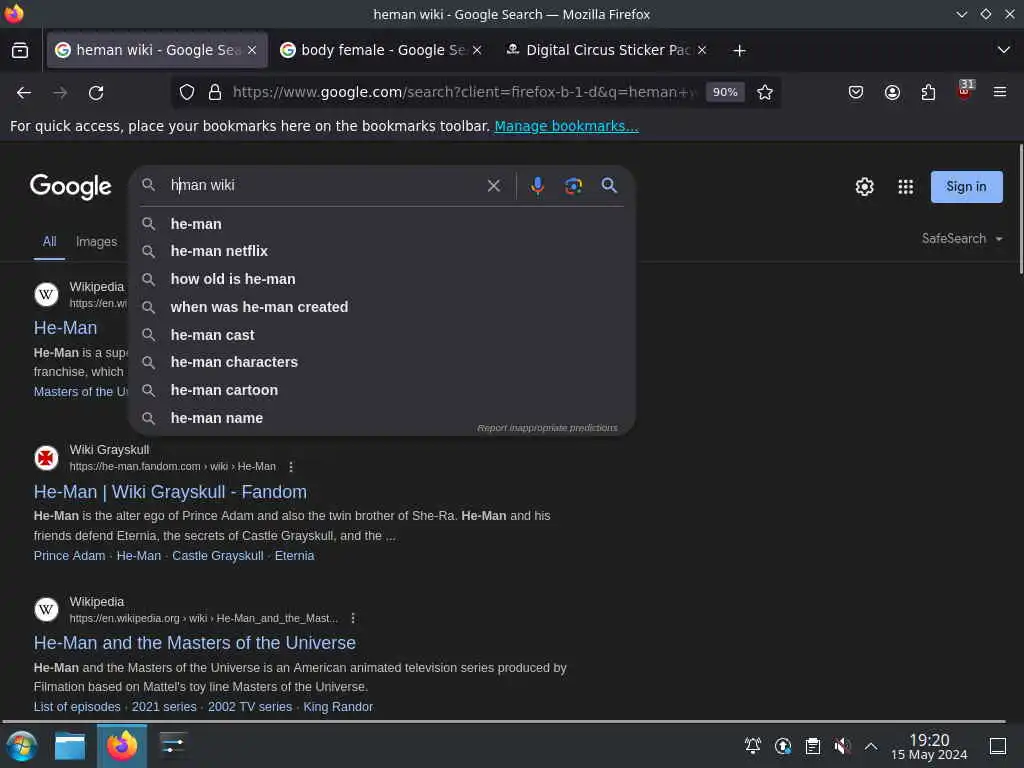Choose the 'he-man cartoon' suggestion
This screenshot has width=1024, height=768.
point(382,391)
